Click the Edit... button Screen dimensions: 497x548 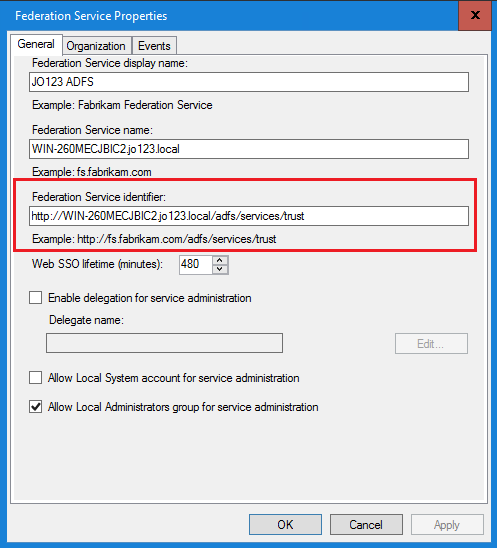[431, 344]
